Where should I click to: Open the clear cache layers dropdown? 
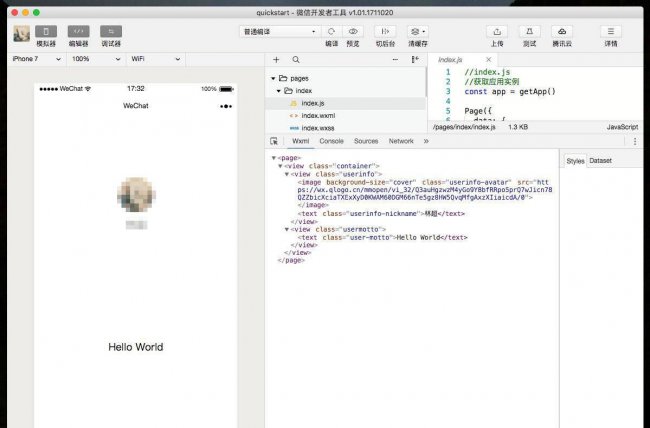(417, 32)
